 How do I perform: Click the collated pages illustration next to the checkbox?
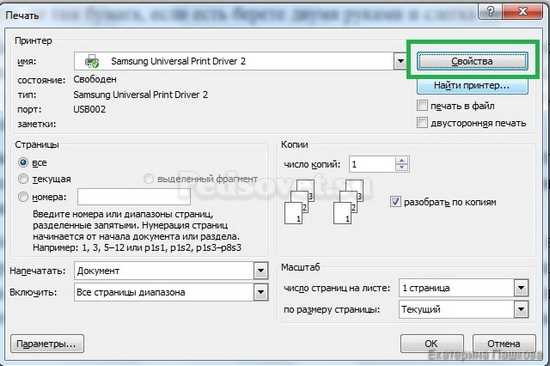[x=348, y=202]
